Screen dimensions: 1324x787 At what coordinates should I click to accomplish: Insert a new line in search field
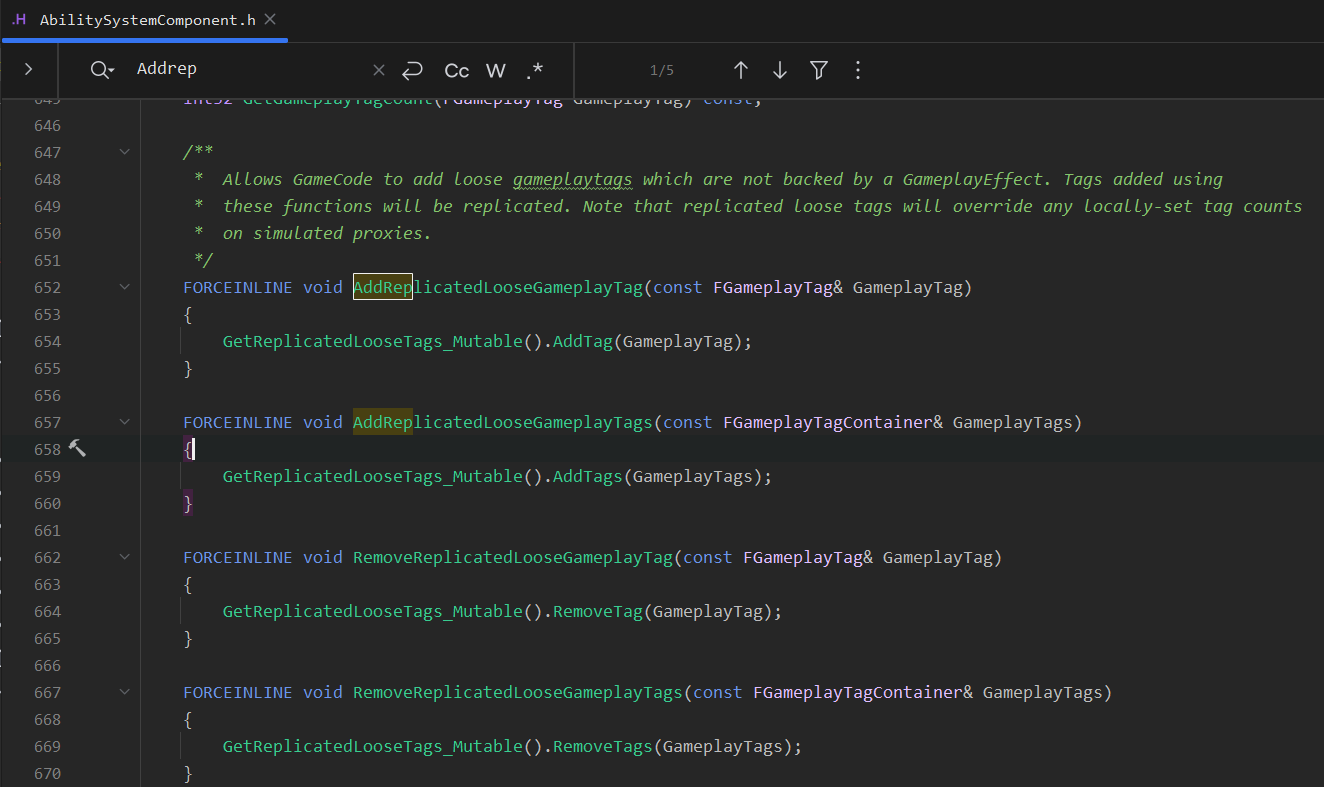[412, 70]
